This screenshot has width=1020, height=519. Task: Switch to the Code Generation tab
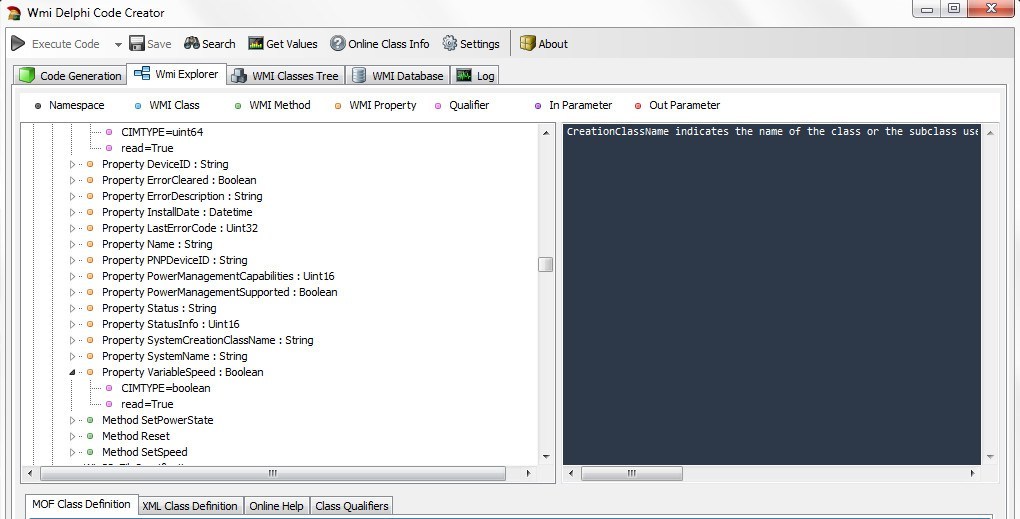(70, 75)
